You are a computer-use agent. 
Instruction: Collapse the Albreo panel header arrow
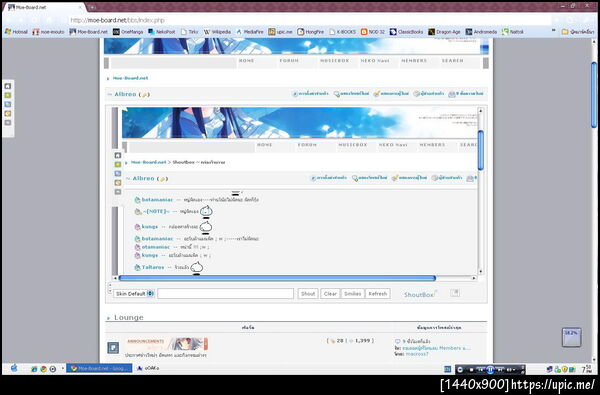pos(109,94)
